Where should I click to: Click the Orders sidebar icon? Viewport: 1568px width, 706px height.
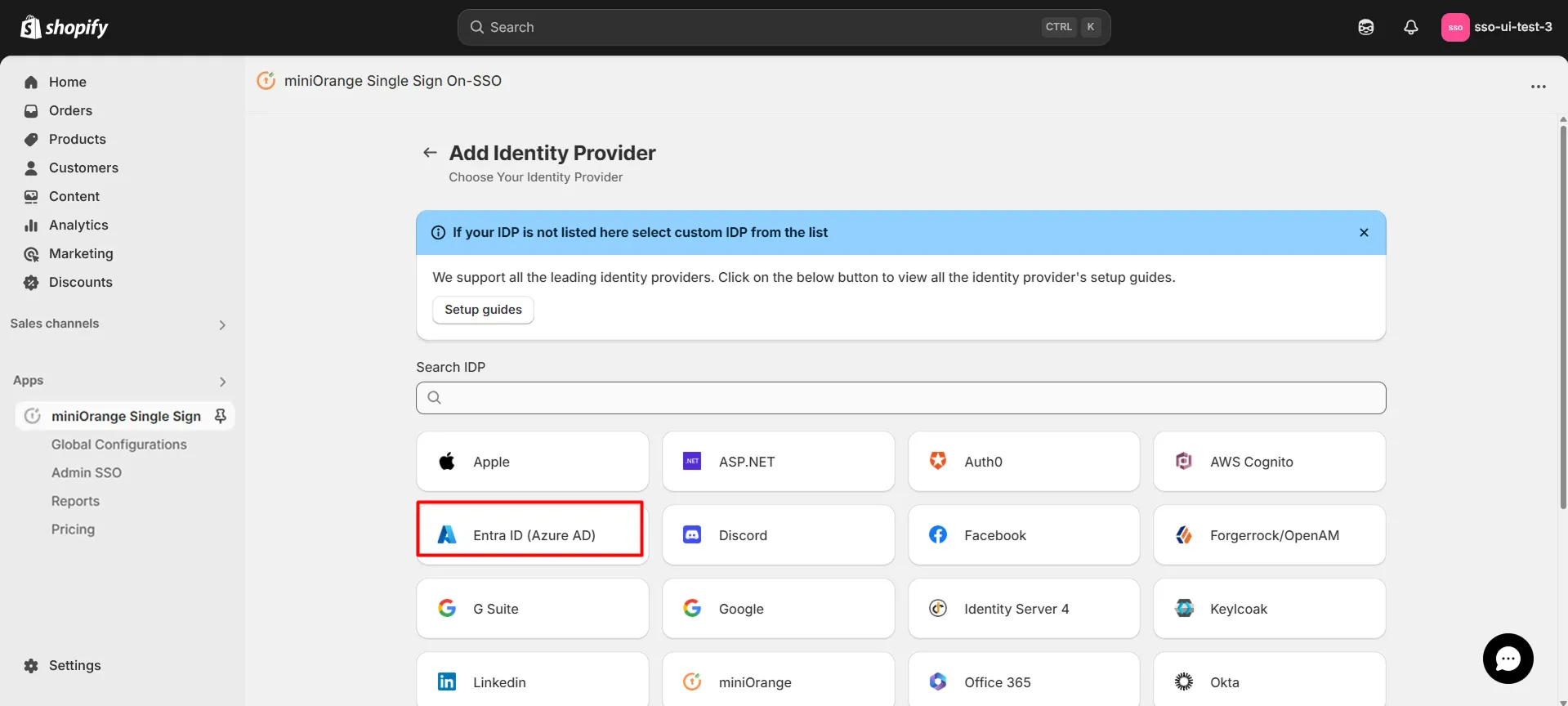point(31,110)
